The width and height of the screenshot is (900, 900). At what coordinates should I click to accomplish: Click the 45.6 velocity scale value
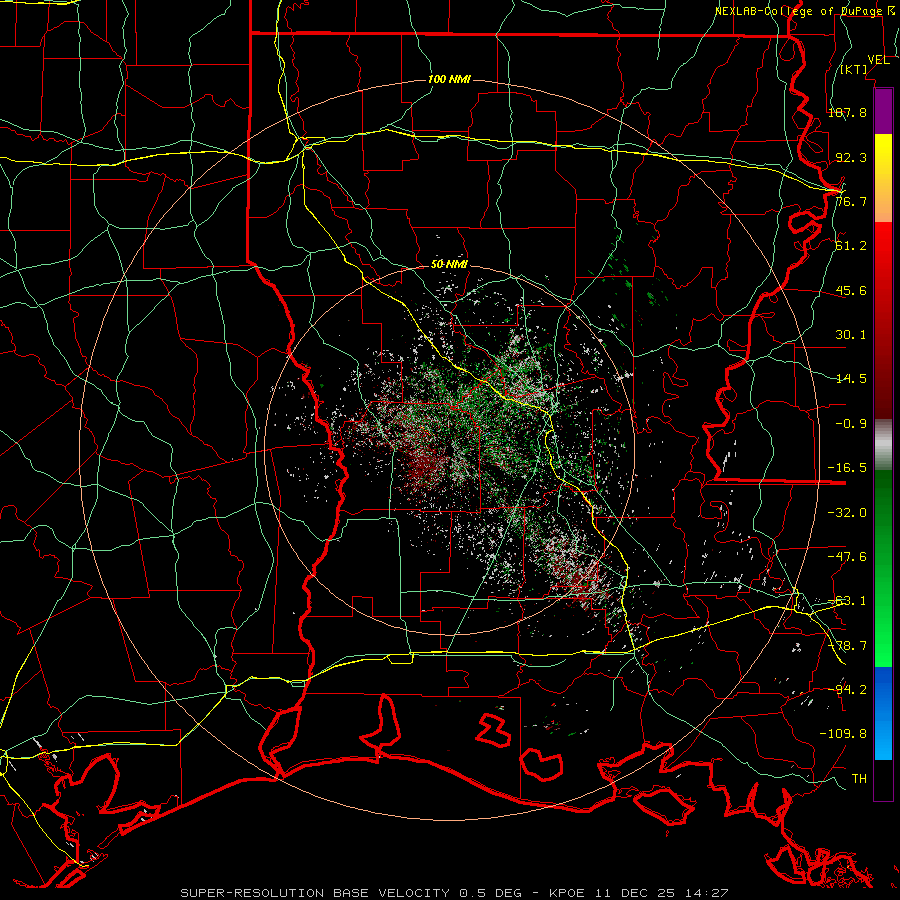point(851,290)
